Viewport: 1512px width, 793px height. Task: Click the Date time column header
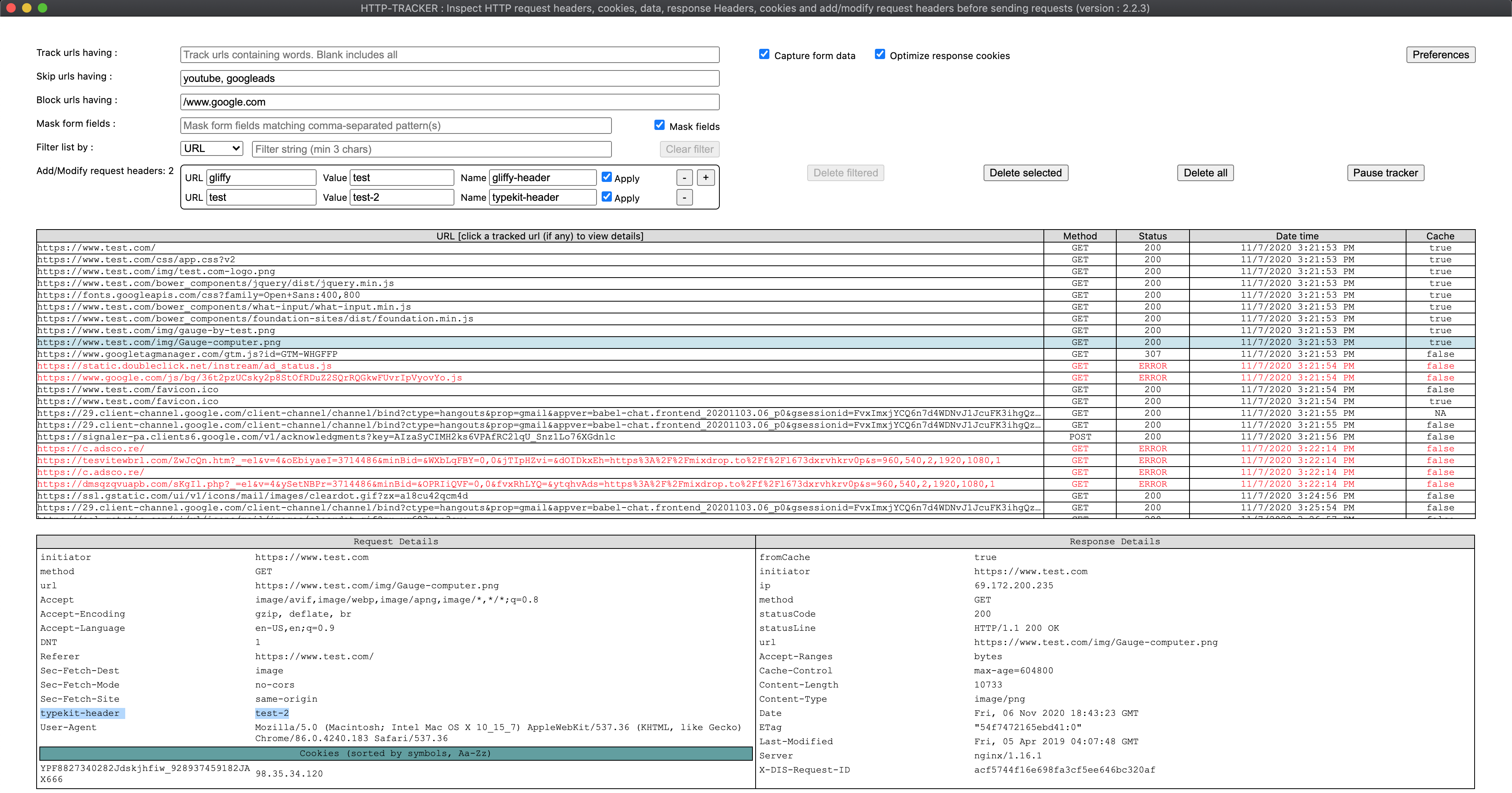tap(1297, 236)
